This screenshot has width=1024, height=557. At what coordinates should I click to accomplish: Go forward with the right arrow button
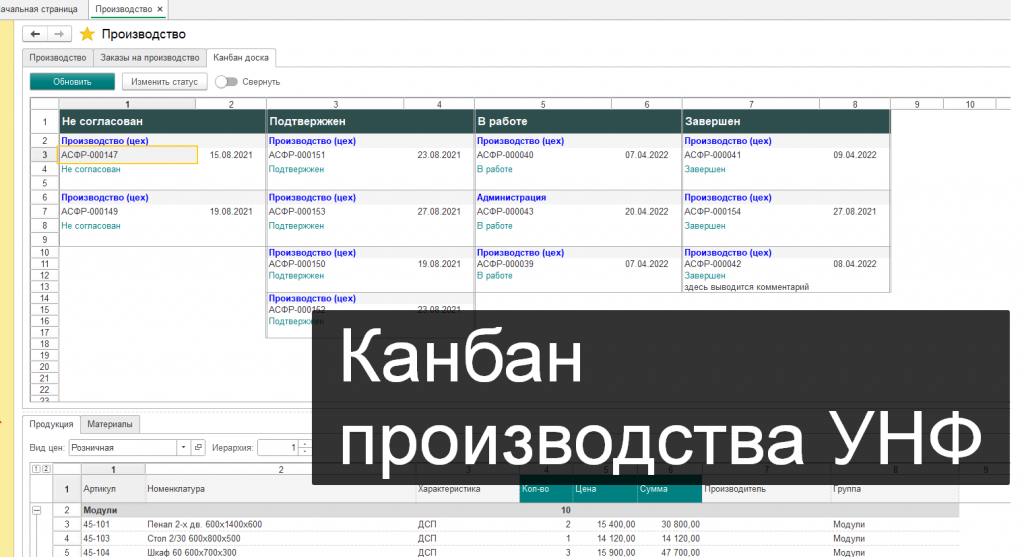pos(59,34)
